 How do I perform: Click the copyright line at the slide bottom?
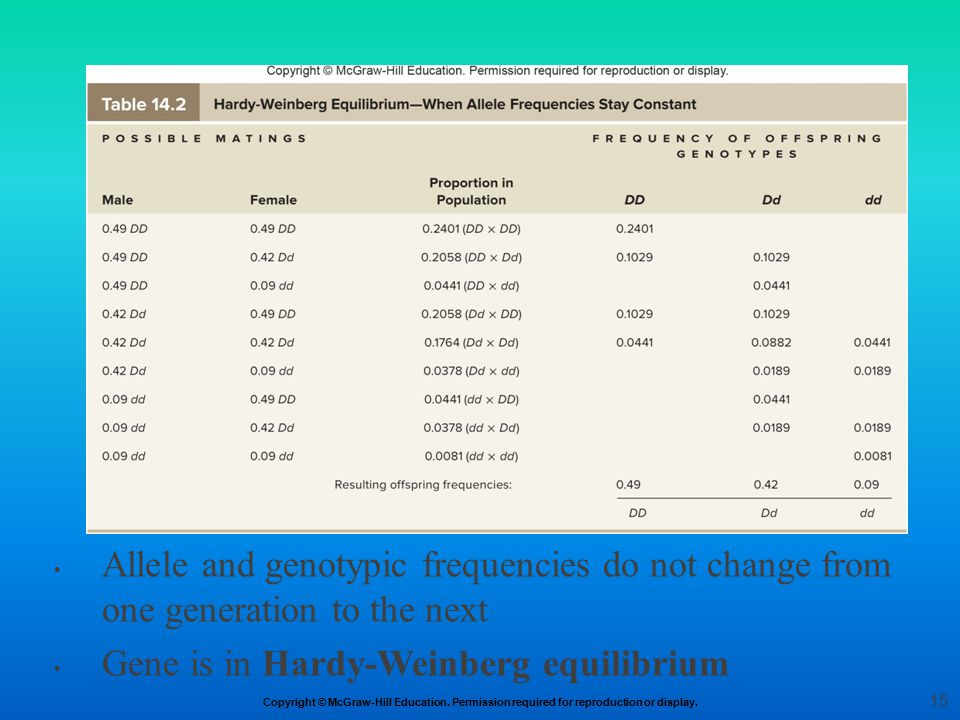pos(480,702)
